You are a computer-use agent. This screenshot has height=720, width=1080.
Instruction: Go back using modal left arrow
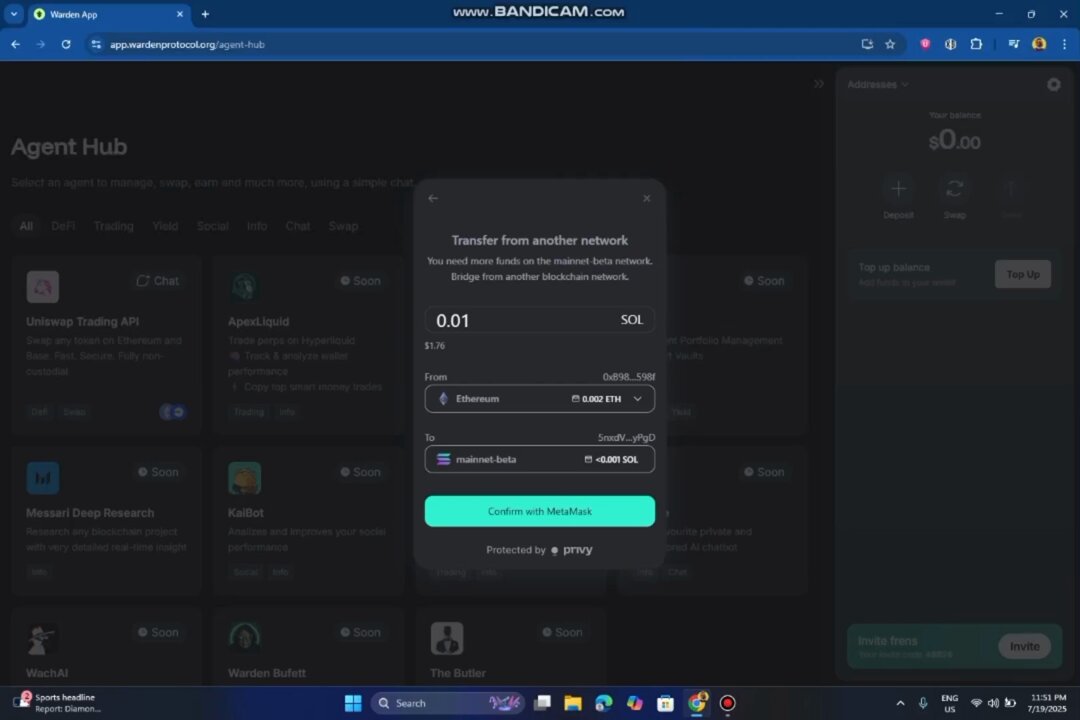click(433, 198)
